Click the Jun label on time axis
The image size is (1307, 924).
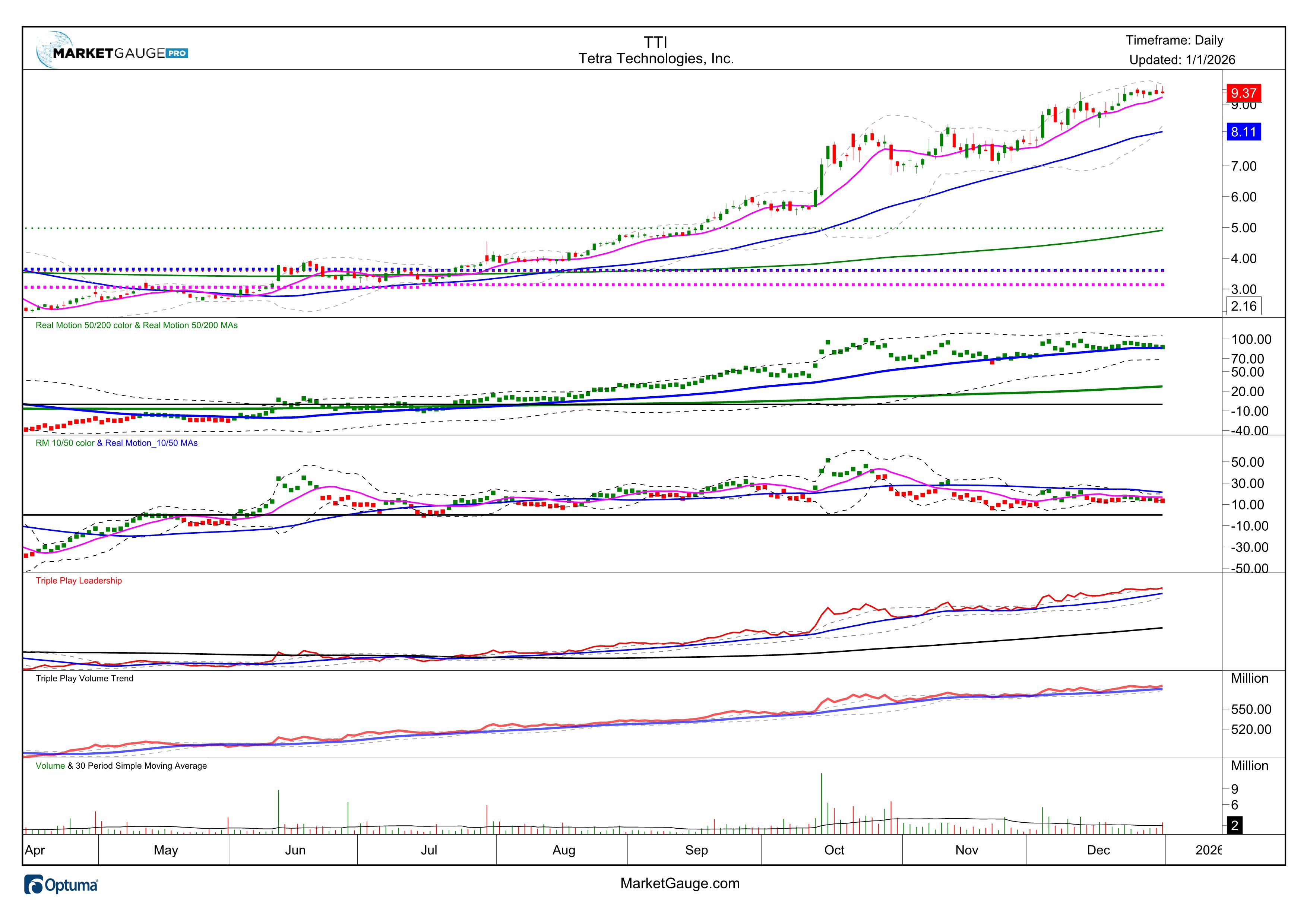[x=295, y=851]
